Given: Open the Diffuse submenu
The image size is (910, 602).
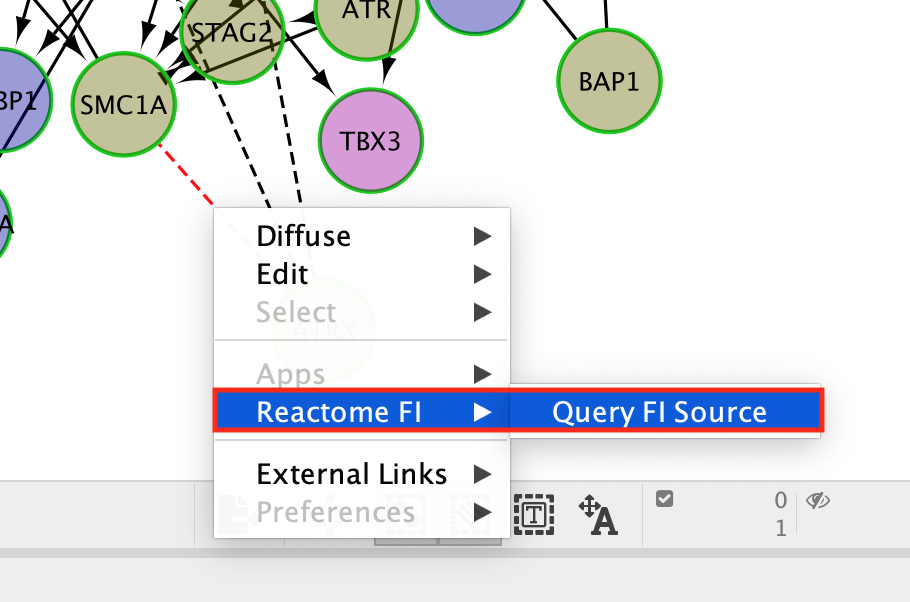Looking at the screenshot, I should coord(304,236).
